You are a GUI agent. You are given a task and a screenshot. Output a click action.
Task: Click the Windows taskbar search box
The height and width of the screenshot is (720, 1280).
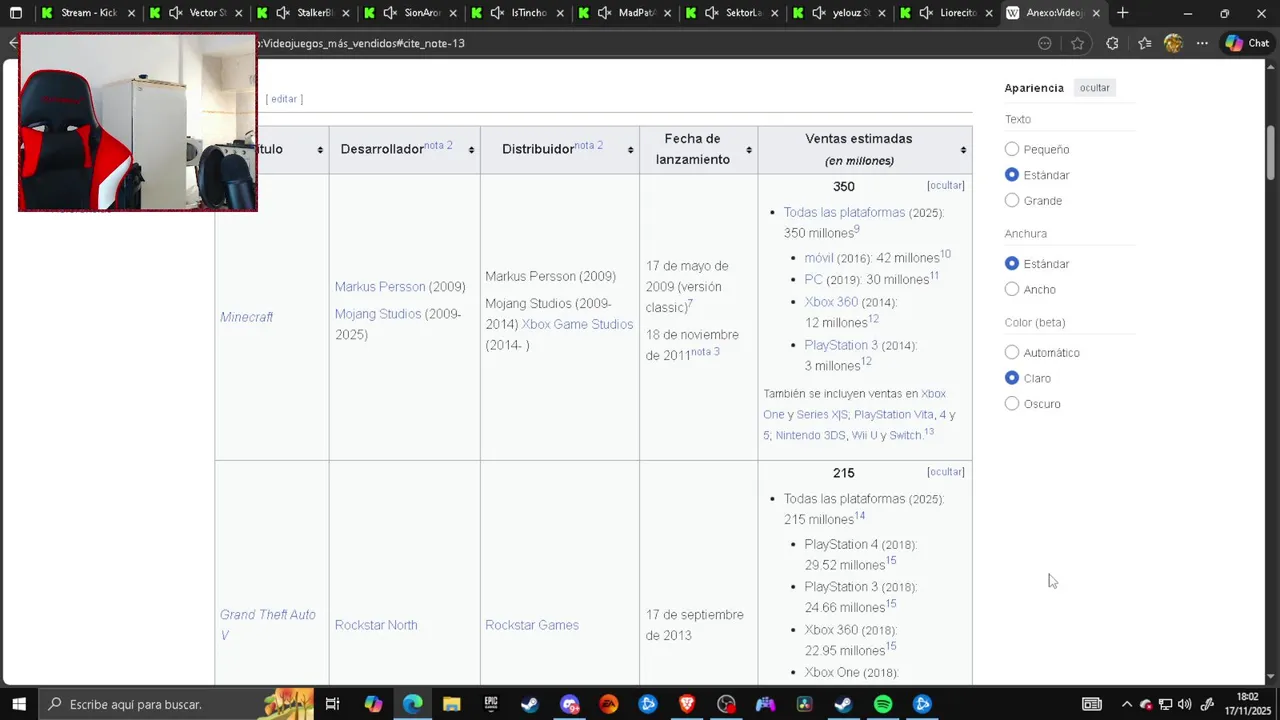[177, 704]
